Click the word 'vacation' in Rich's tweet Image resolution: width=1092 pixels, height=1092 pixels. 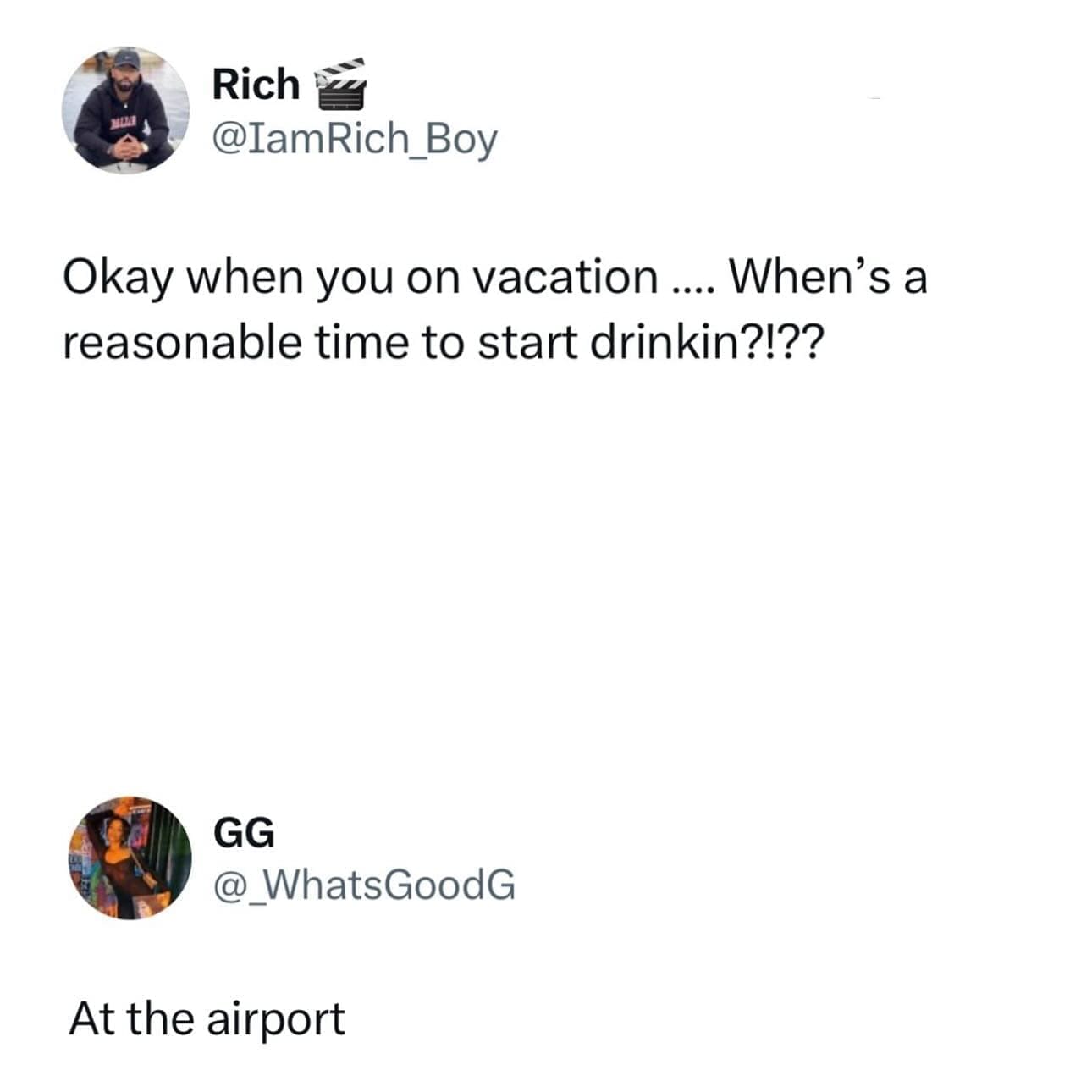565,277
